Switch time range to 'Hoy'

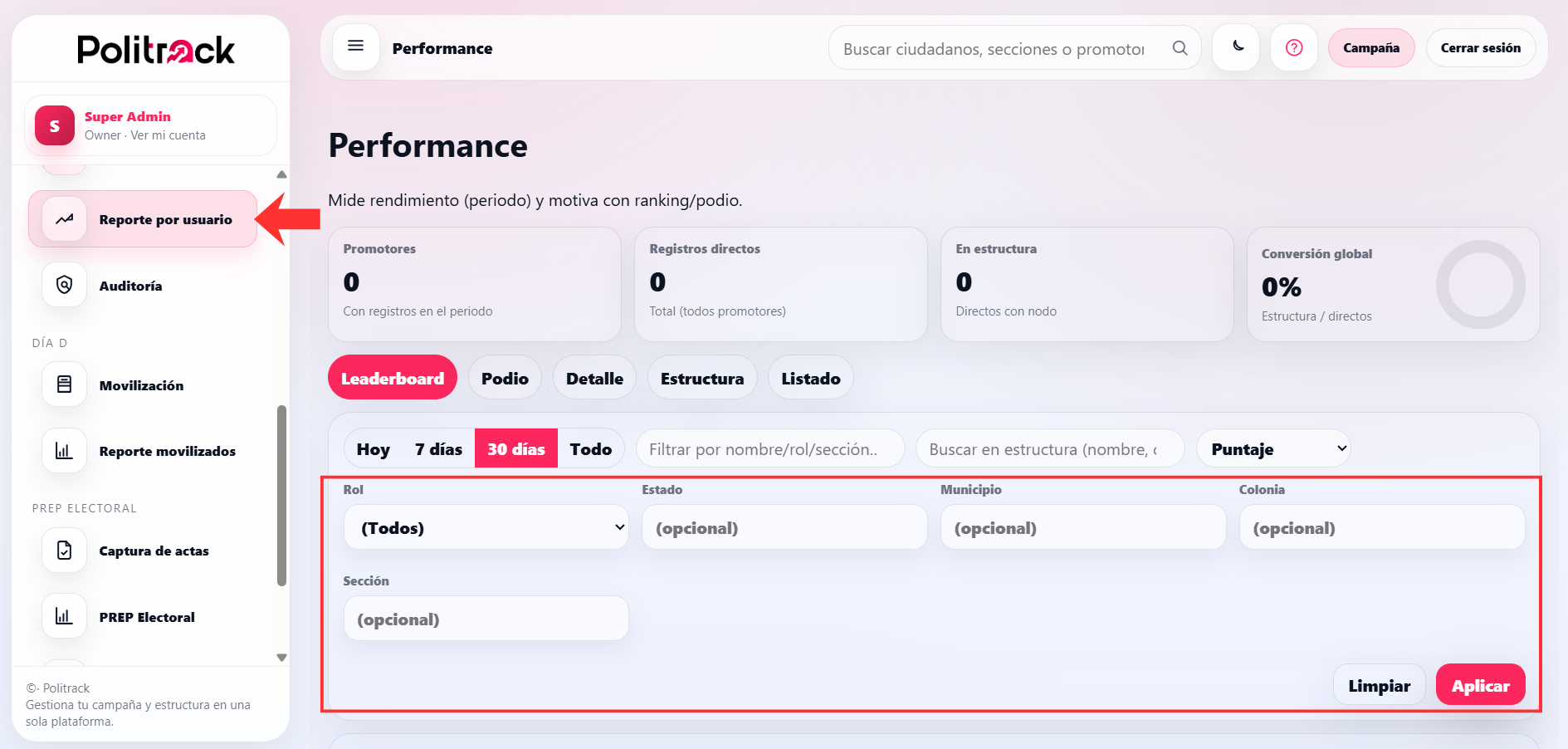point(372,448)
